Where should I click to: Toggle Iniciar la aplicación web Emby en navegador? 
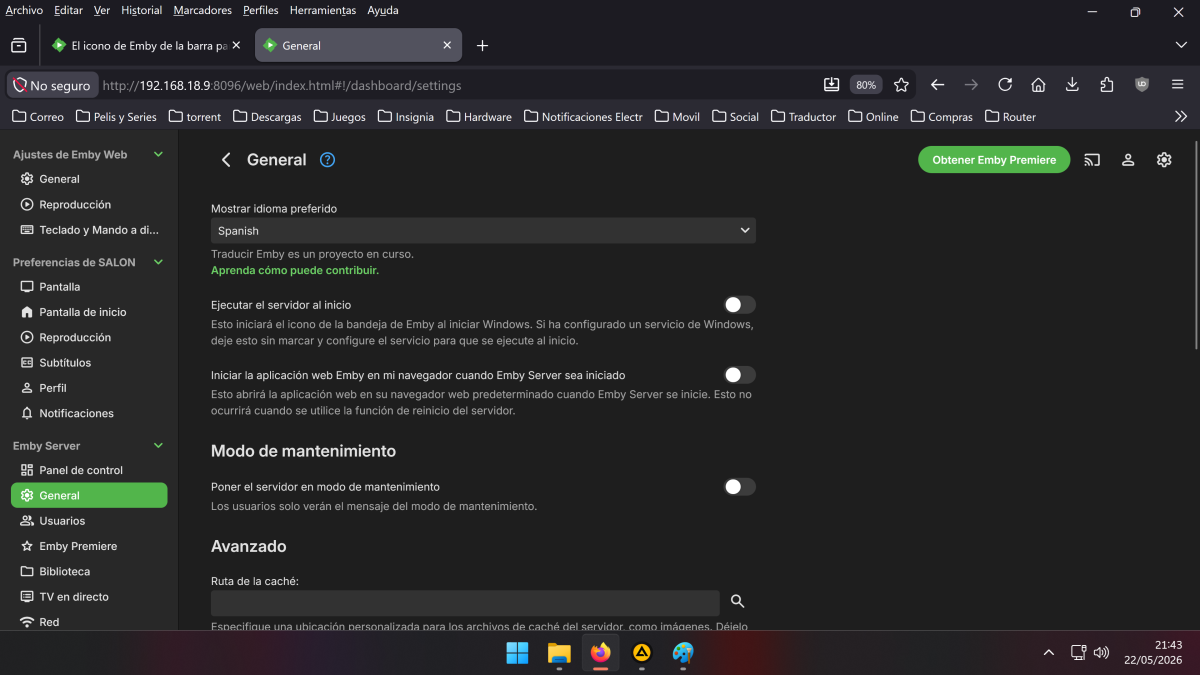click(739, 375)
